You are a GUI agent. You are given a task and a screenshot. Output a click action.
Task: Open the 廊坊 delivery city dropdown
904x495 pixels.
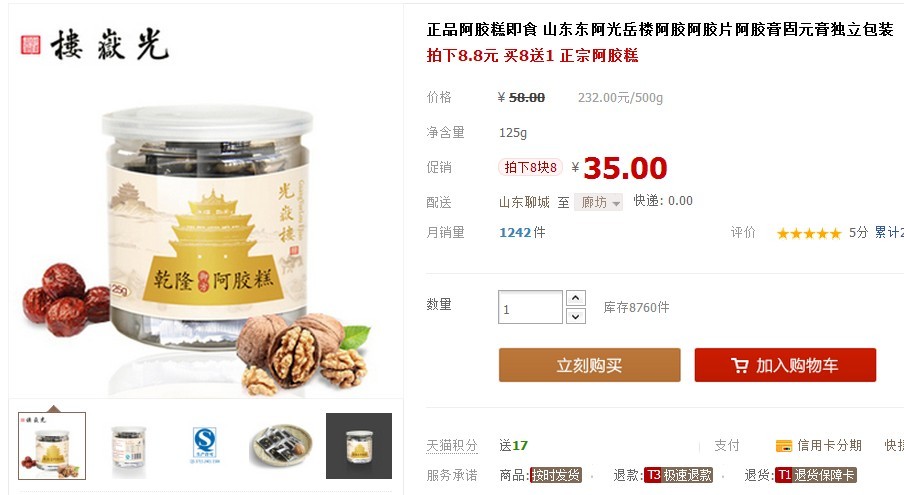(x=598, y=202)
